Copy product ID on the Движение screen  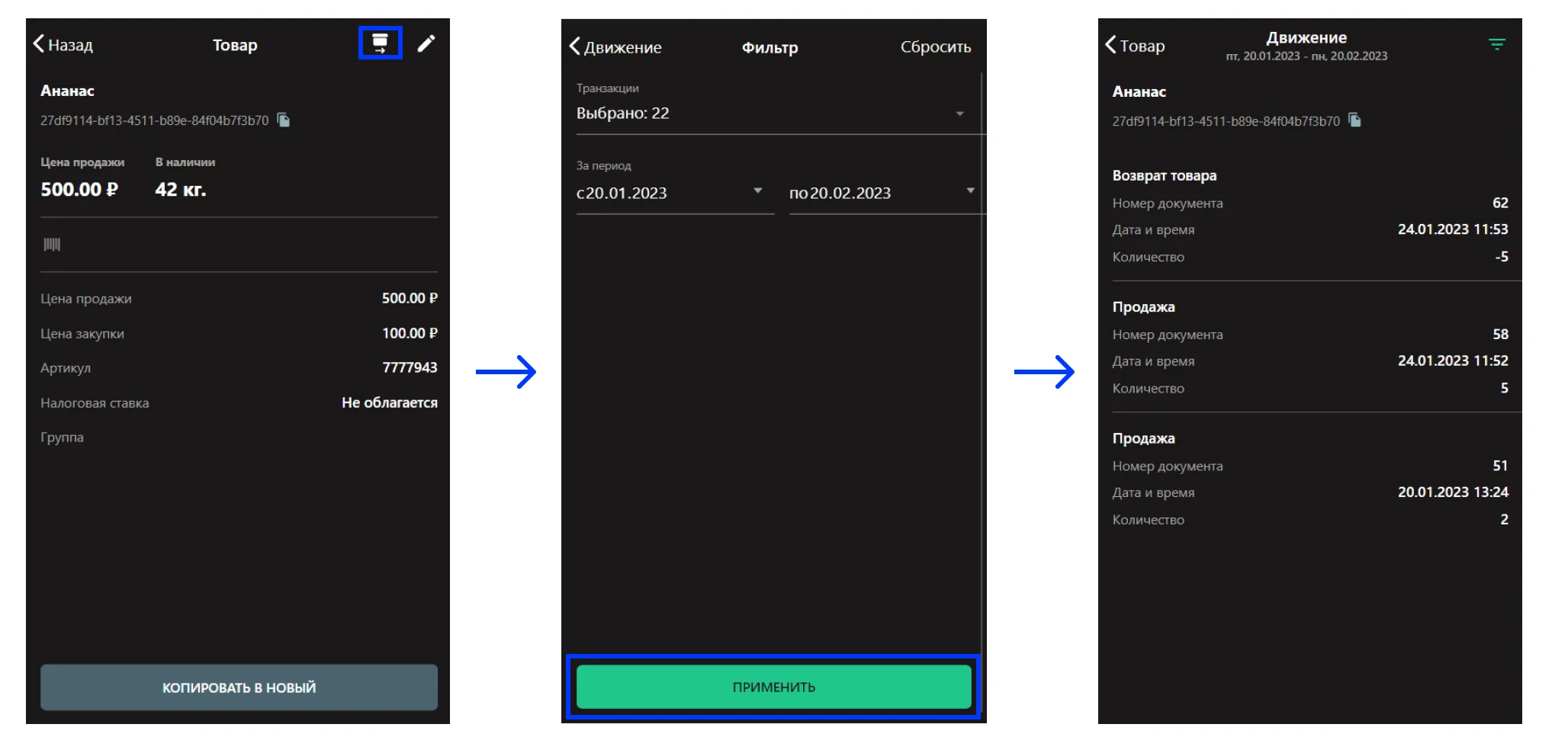tap(1354, 120)
